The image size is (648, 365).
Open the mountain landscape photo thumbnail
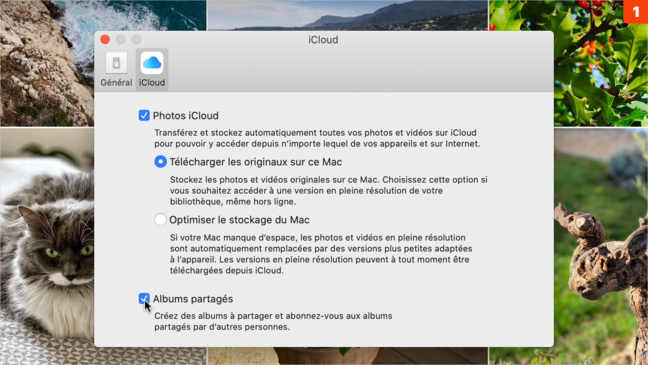[x=347, y=15]
